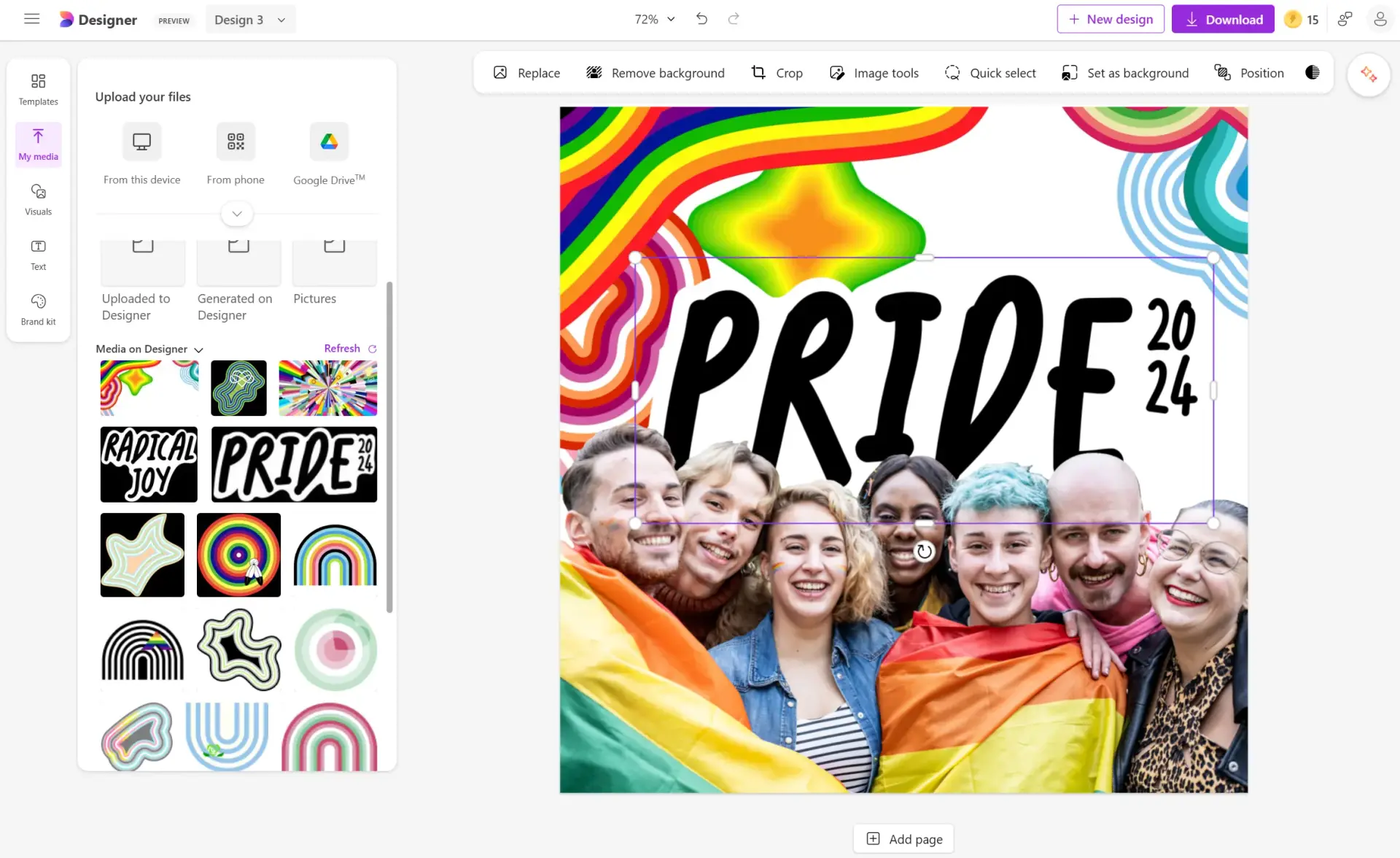
Task: Upload files From this device
Action: 141,155
